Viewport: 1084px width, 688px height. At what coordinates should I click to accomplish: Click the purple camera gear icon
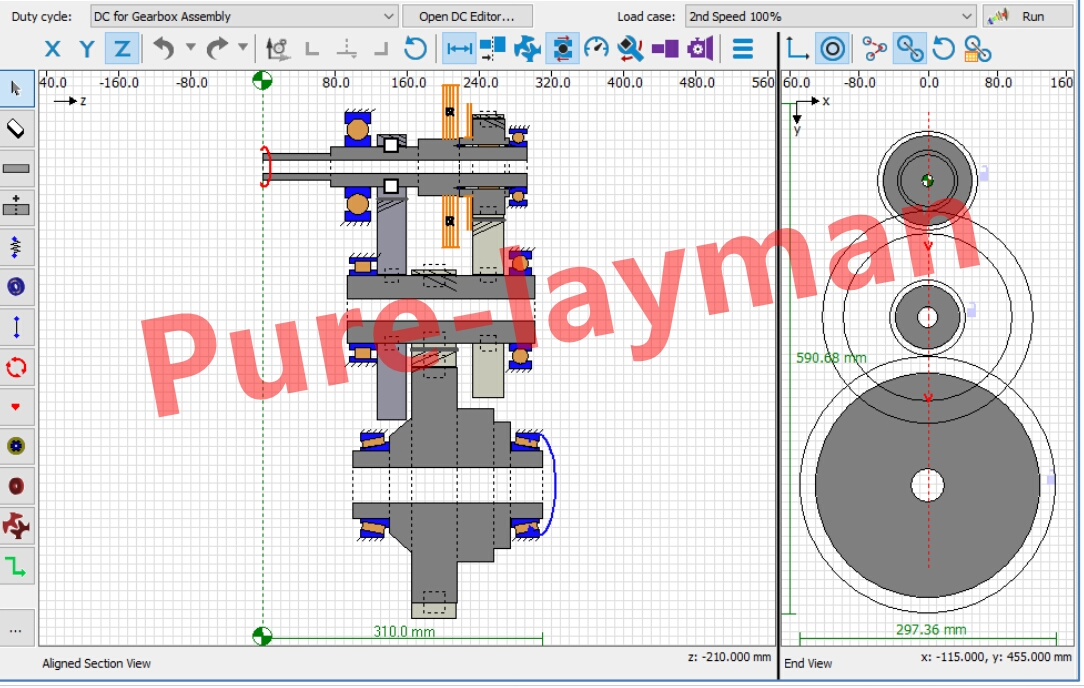click(700, 48)
